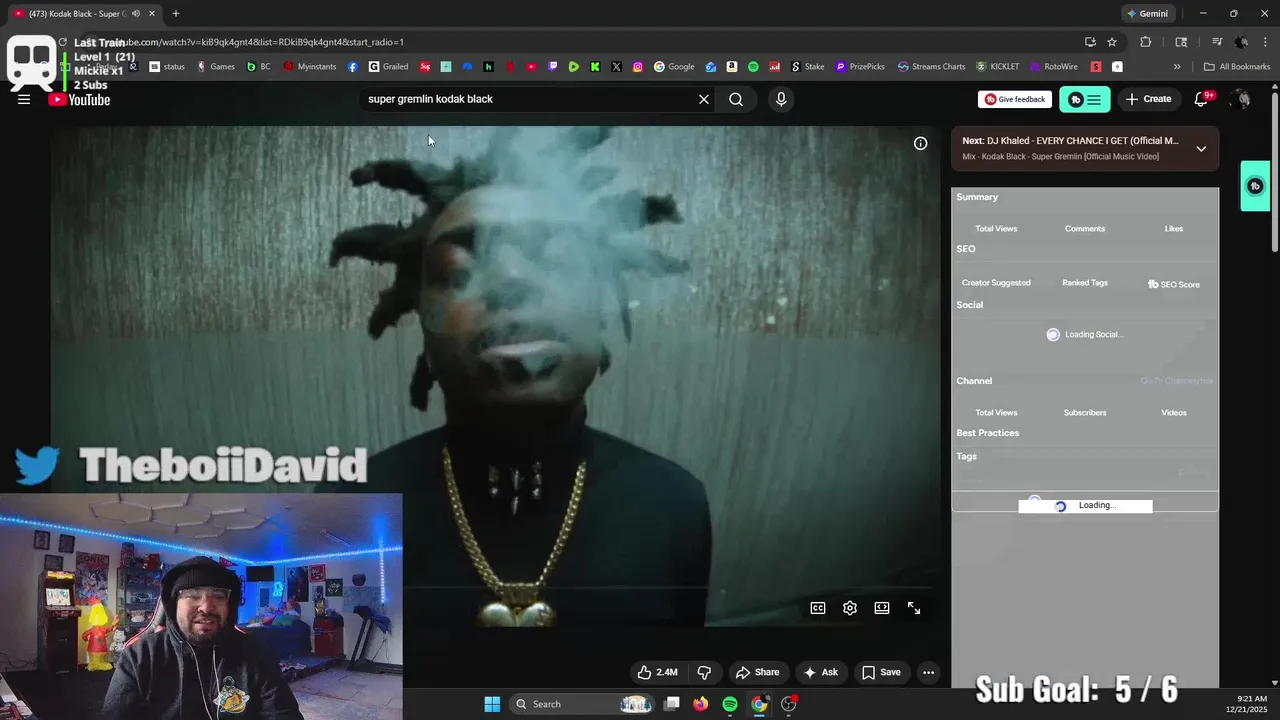This screenshot has width=1280, height=720.
Task: Click the Creator Suggested label
Action: click(996, 283)
